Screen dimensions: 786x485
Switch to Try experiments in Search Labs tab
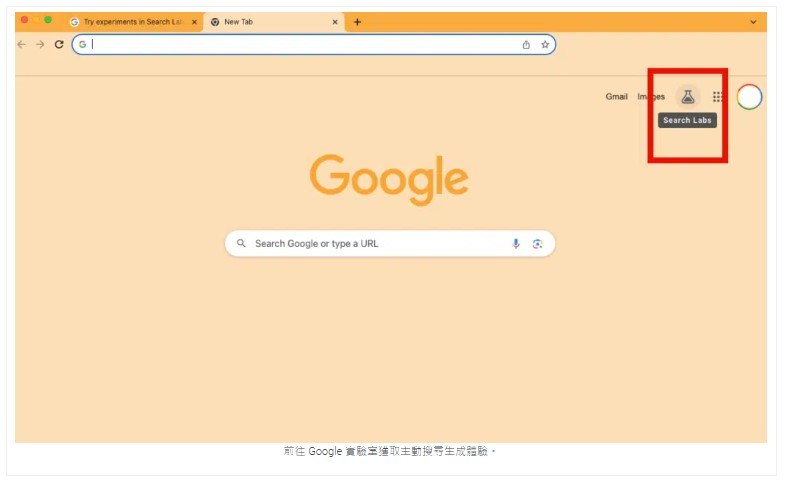pos(133,22)
